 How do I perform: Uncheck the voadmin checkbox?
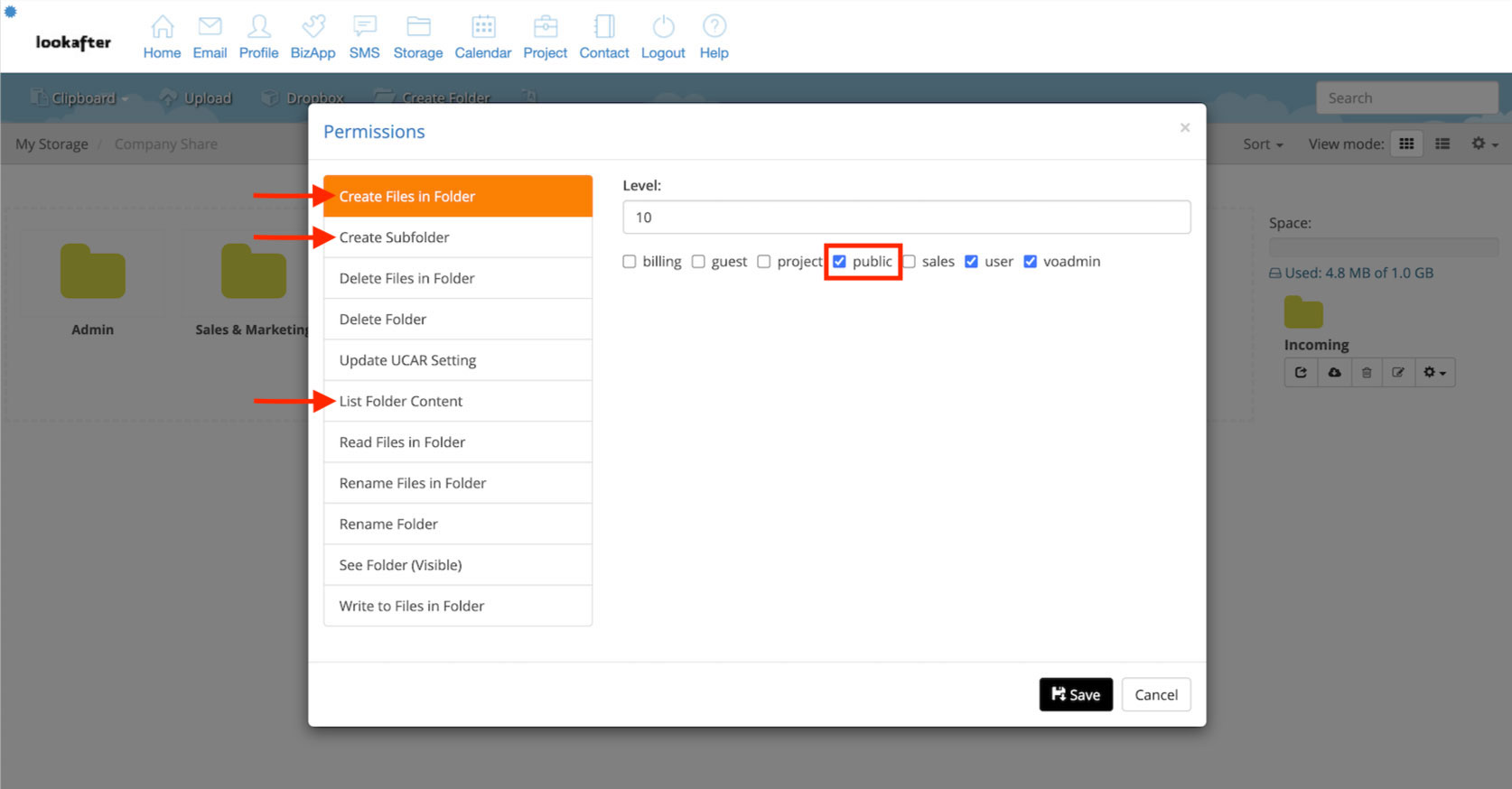tap(1030, 262)
